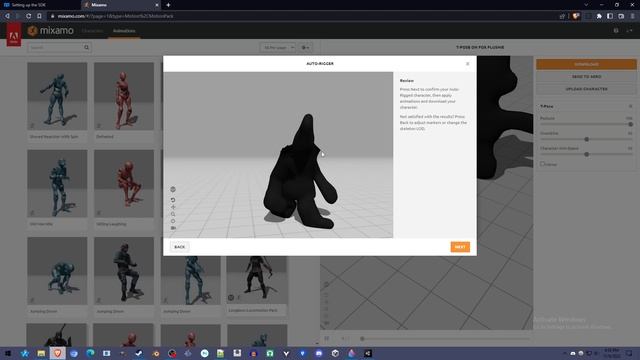Click the share icon in address bar

562,16
